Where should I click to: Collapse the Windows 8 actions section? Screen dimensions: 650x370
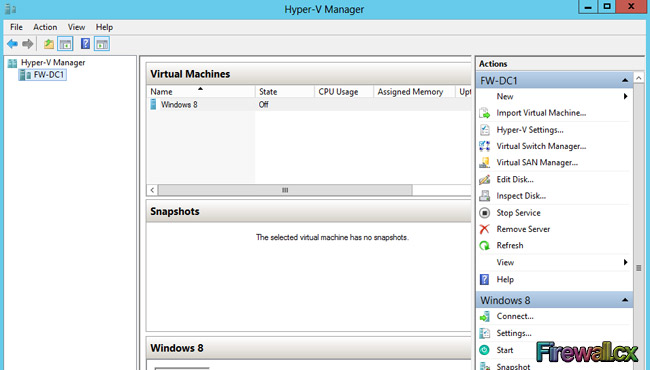point(625,300)
